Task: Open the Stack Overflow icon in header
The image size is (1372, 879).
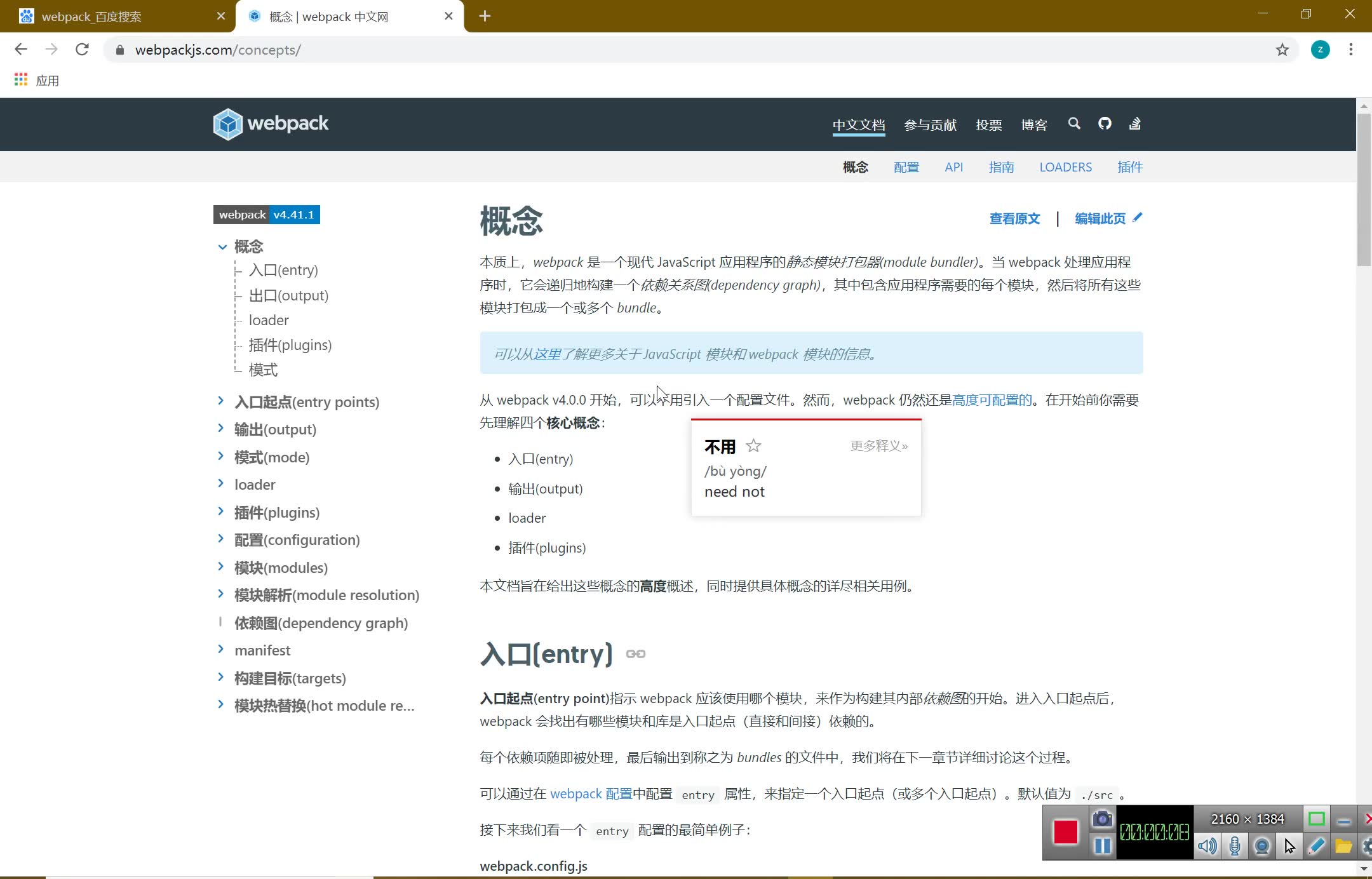Action: (x=1135, y=123)
